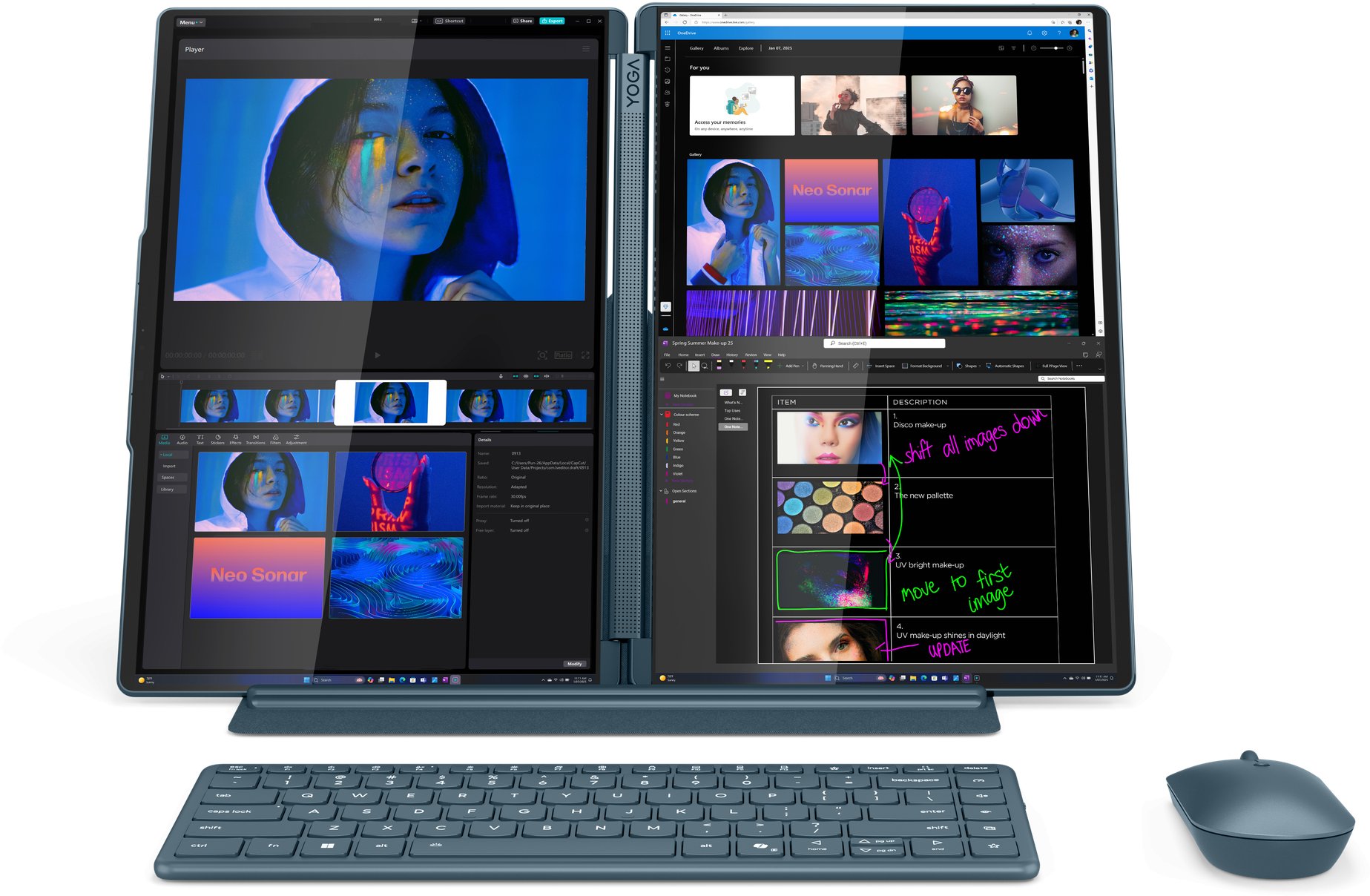Click the undo arrow in OneNote toolbar
The width and height of the screenshot is (1370, 896).
coord(668,366)
